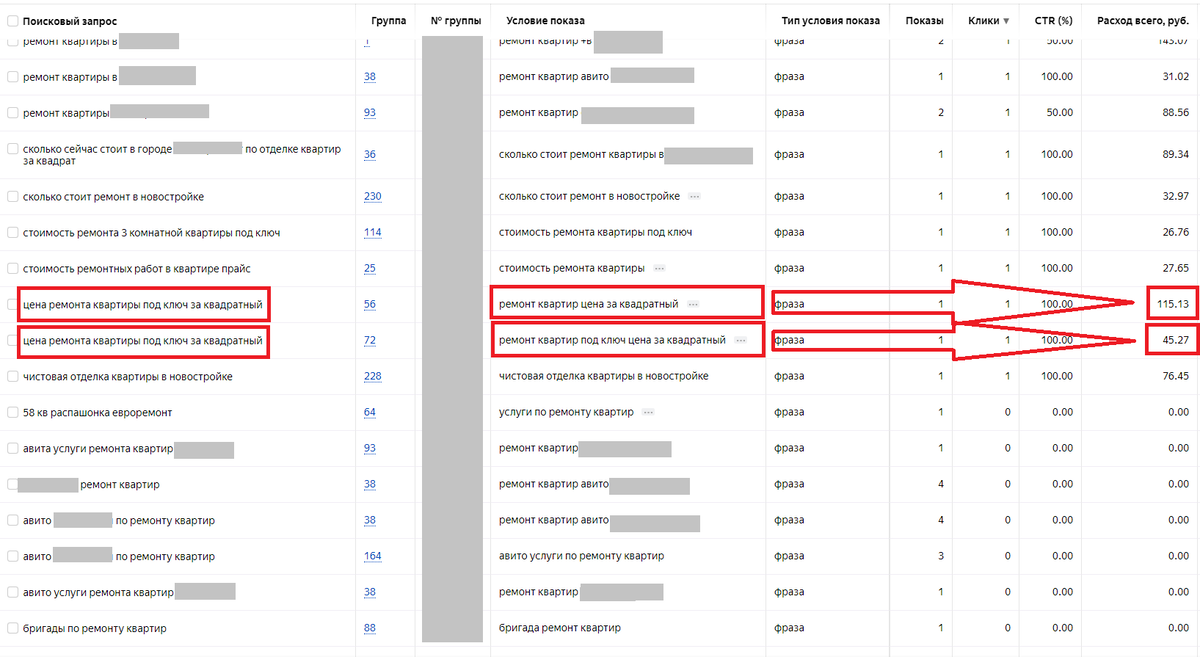Image resolution: width=1200 pixels, height=657 pixels.
Task: Open group link 64
Action: tap(370, 413)
